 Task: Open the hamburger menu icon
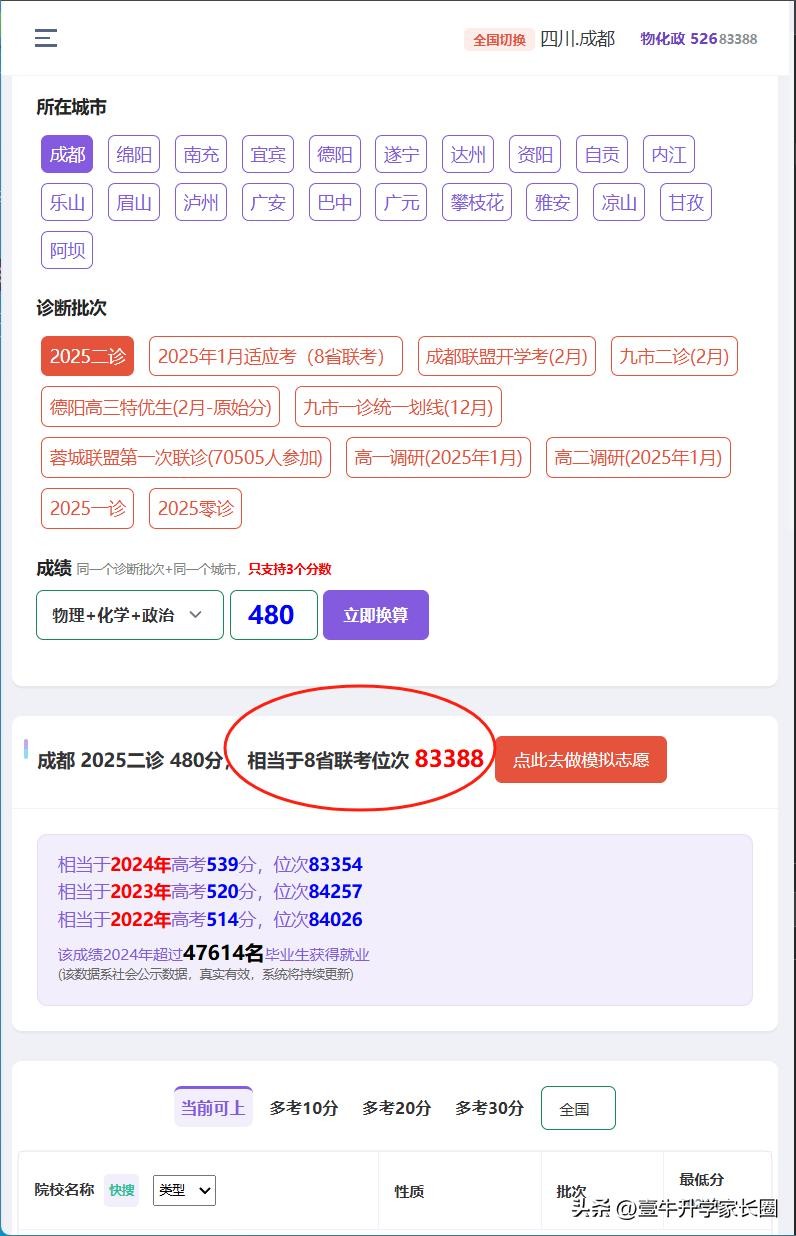(x=46, y=38)
